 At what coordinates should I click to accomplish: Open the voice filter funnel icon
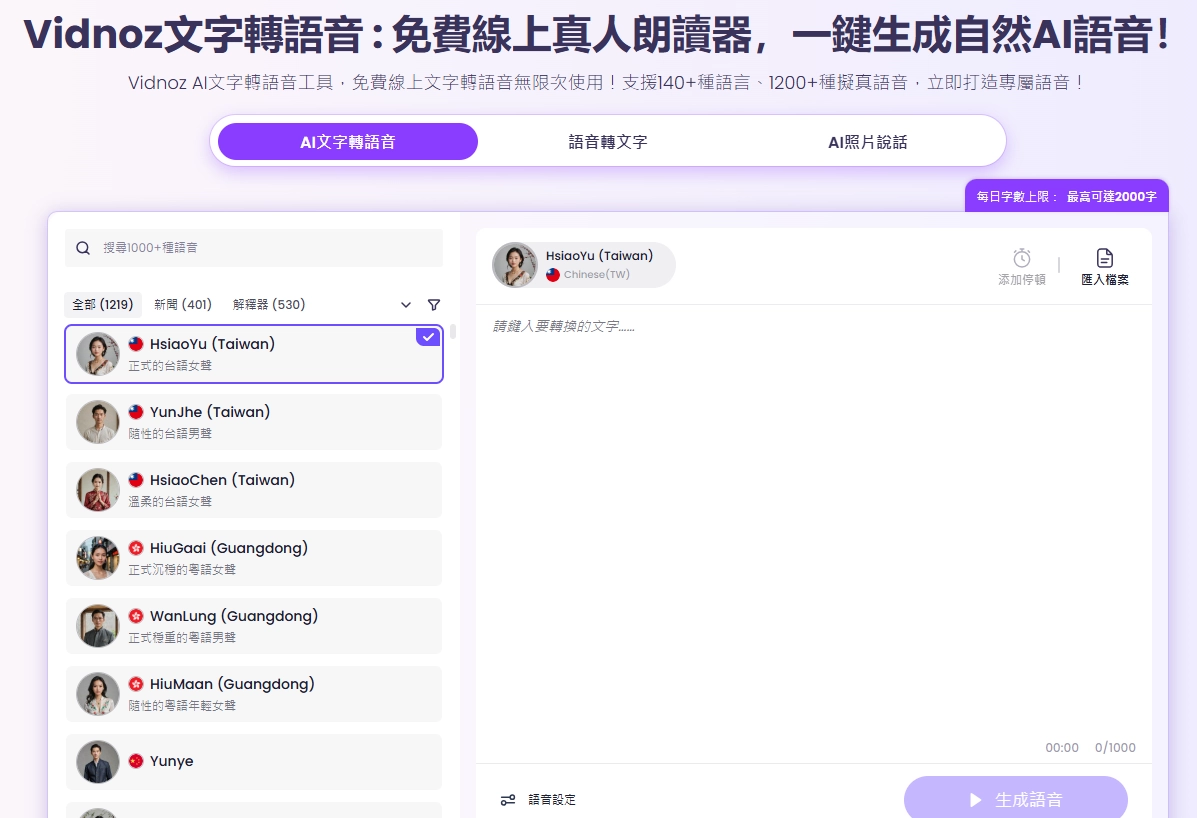(x=434, y=304)
